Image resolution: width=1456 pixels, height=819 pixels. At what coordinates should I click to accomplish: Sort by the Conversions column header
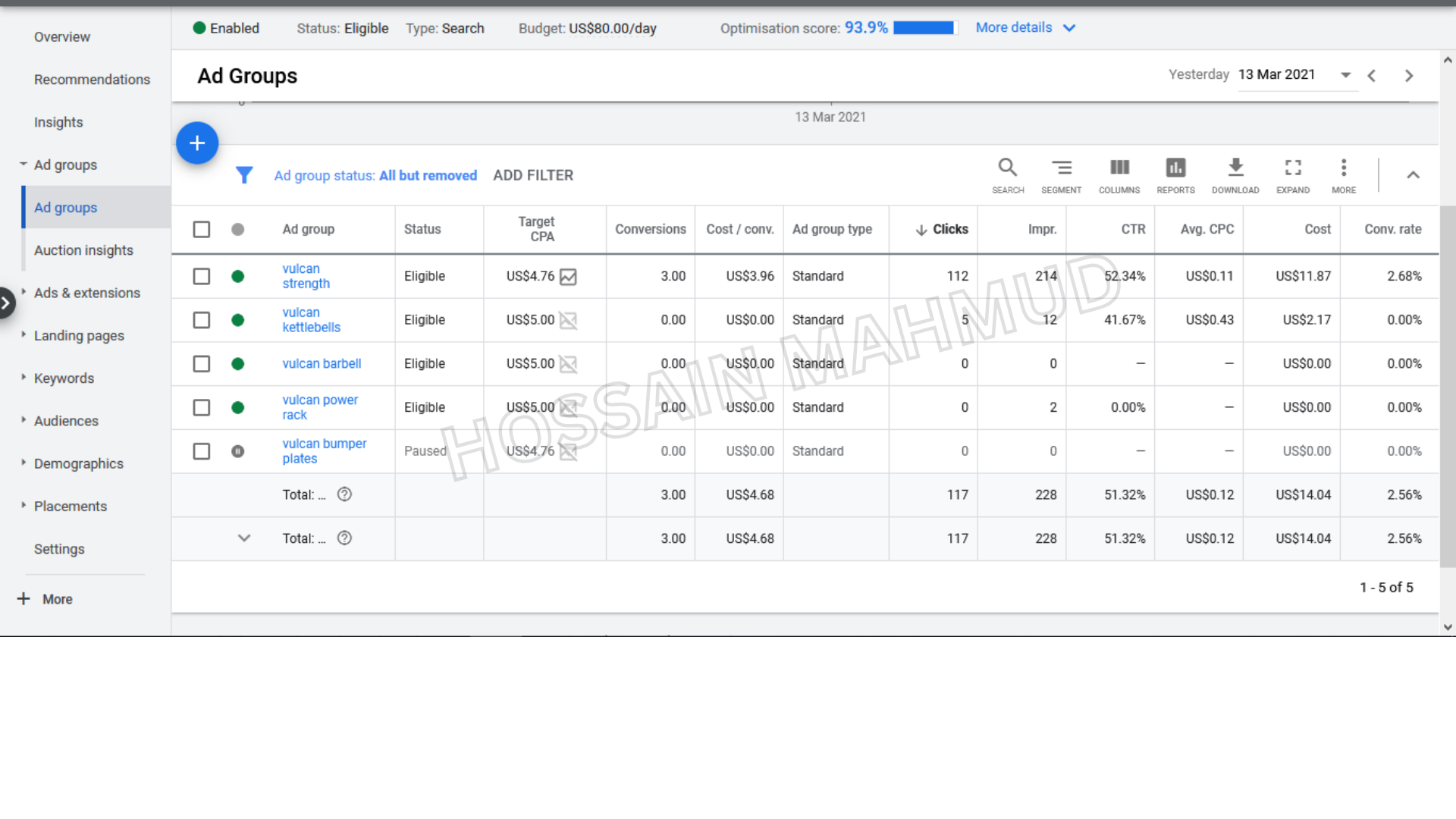pos(651,229)
